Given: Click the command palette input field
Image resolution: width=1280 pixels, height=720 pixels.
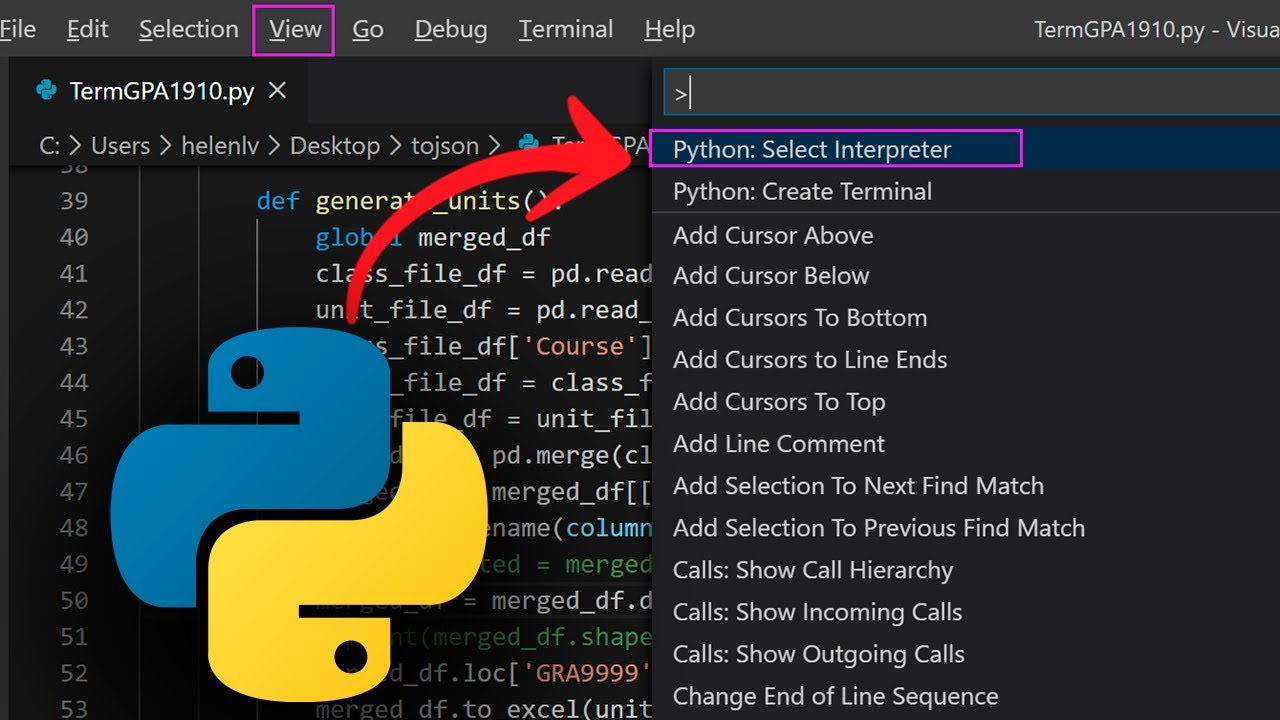Looking at the screenshot, I should [971, 94].
